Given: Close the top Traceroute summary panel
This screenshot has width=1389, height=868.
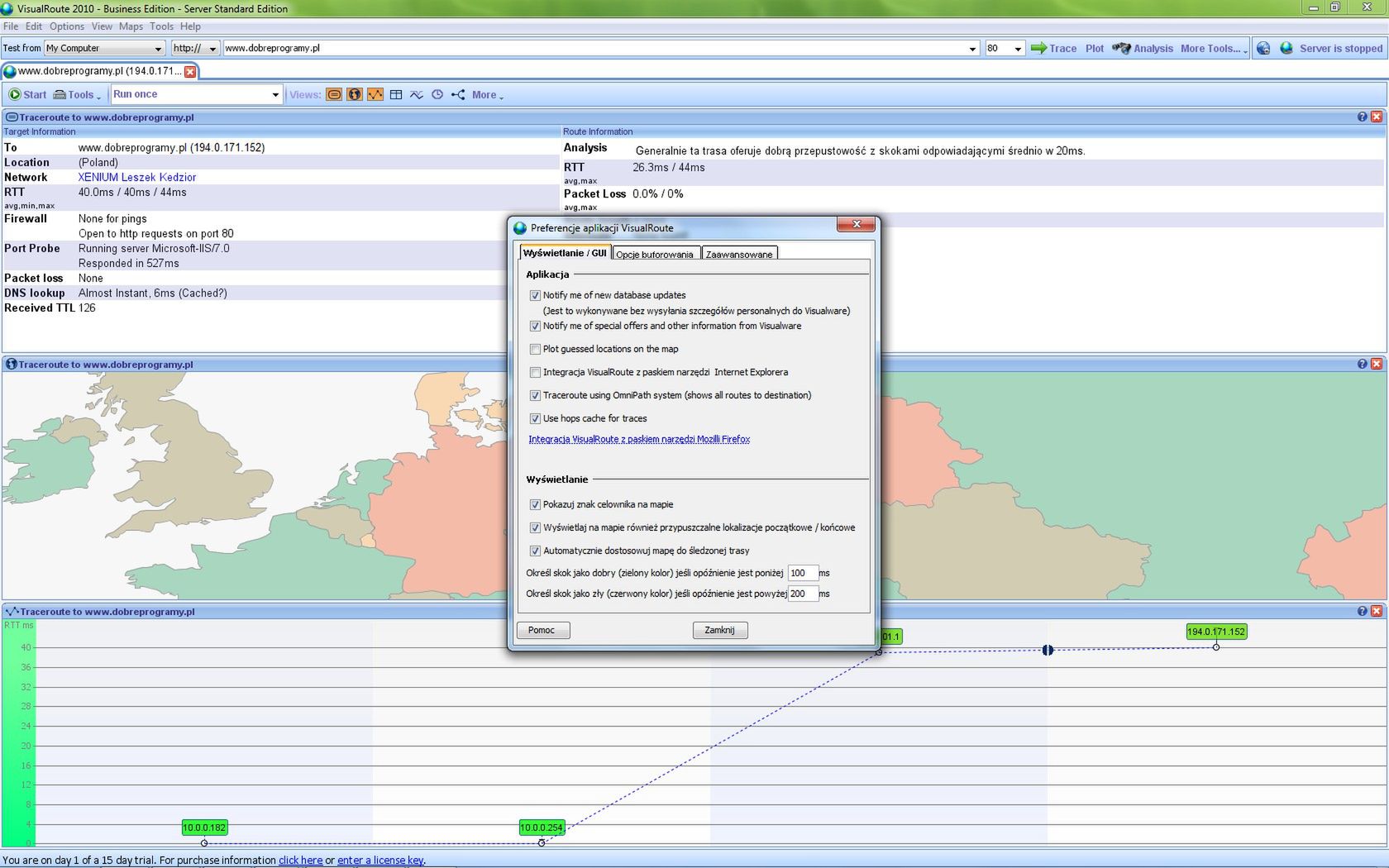Looking at the screenshot, I should (x=1377, y=117).
